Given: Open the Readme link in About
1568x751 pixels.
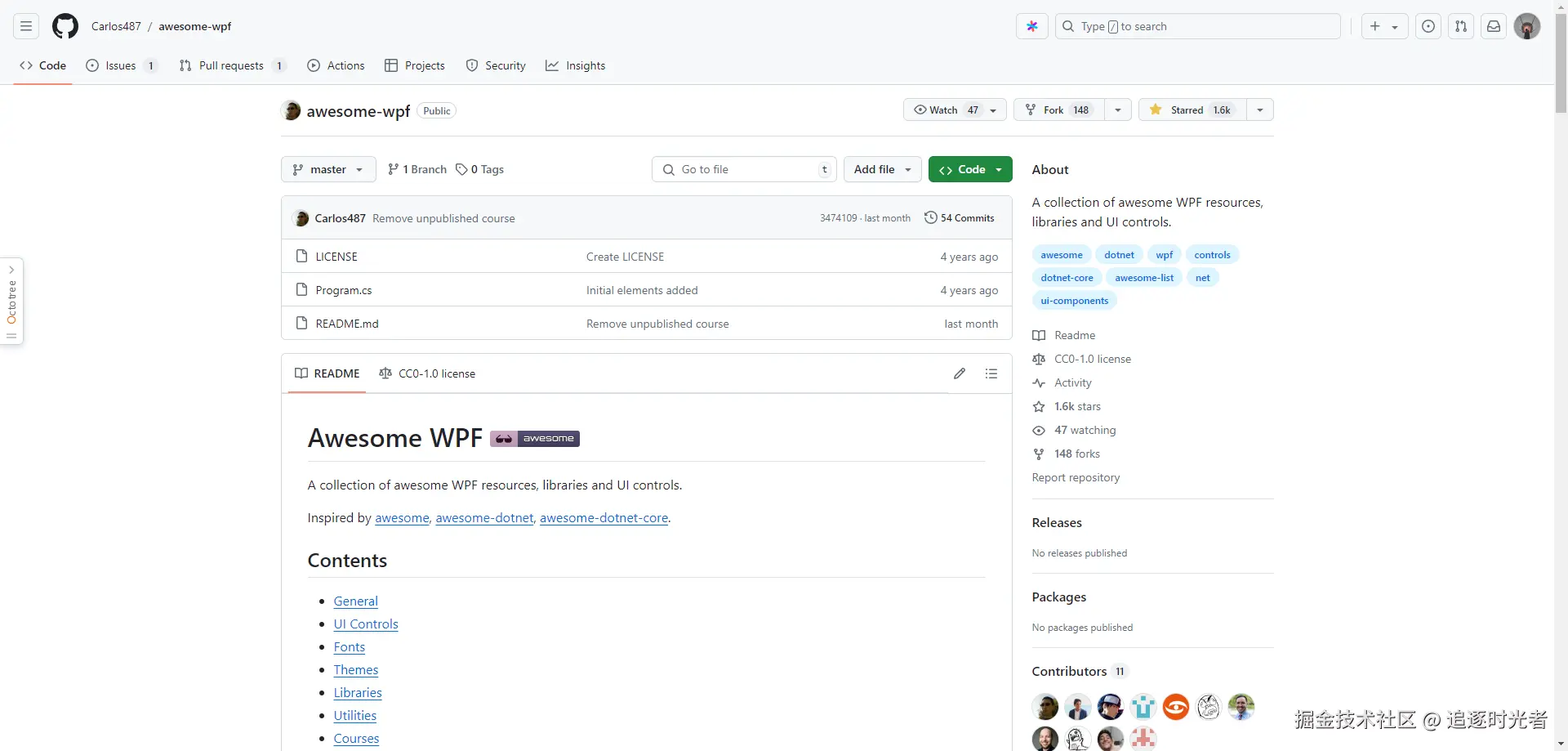Looking at the screenshot, I should [1064, 335].
